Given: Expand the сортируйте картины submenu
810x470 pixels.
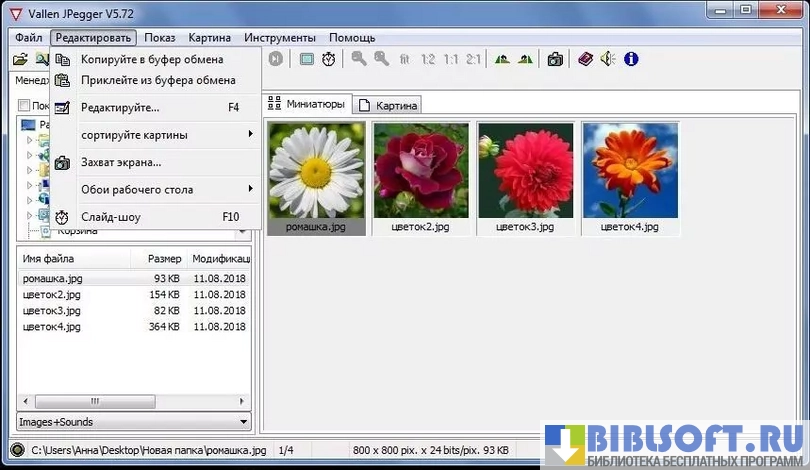Looking at the screenshot, I should click(x=160, y=134).
